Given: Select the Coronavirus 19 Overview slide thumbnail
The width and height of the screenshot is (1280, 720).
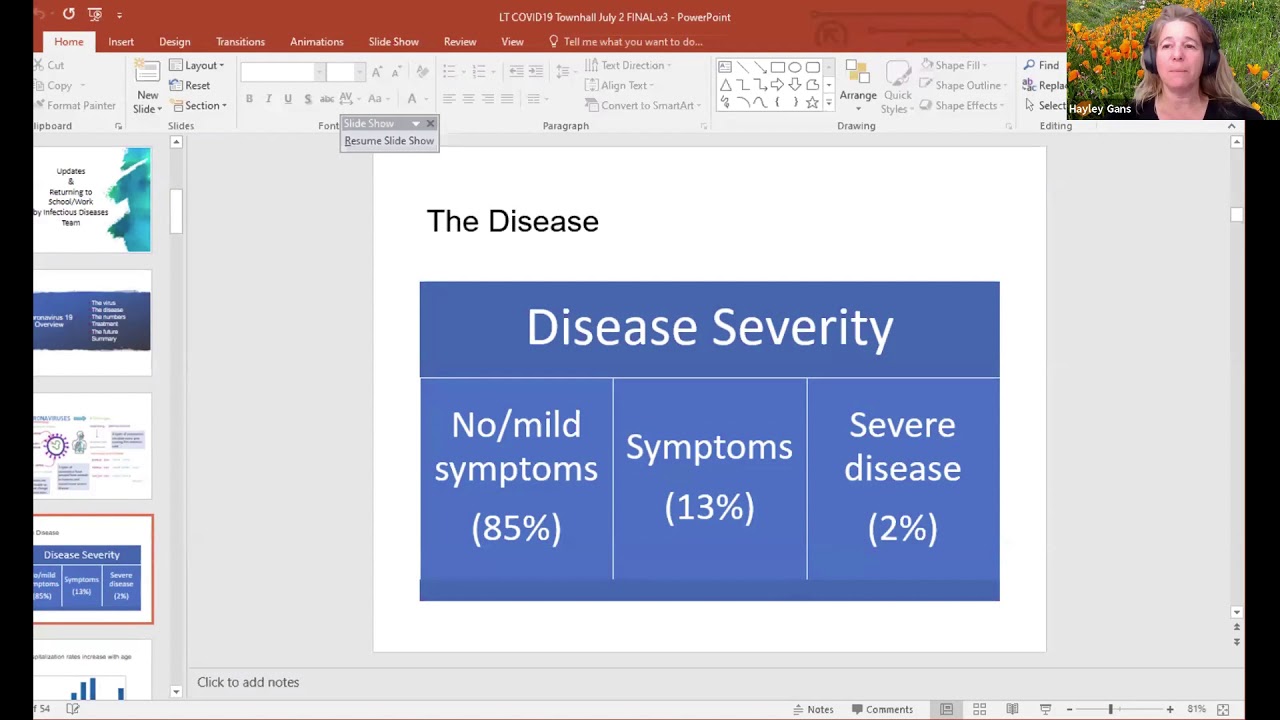Looking at the screenshot, I should [92, 322].
